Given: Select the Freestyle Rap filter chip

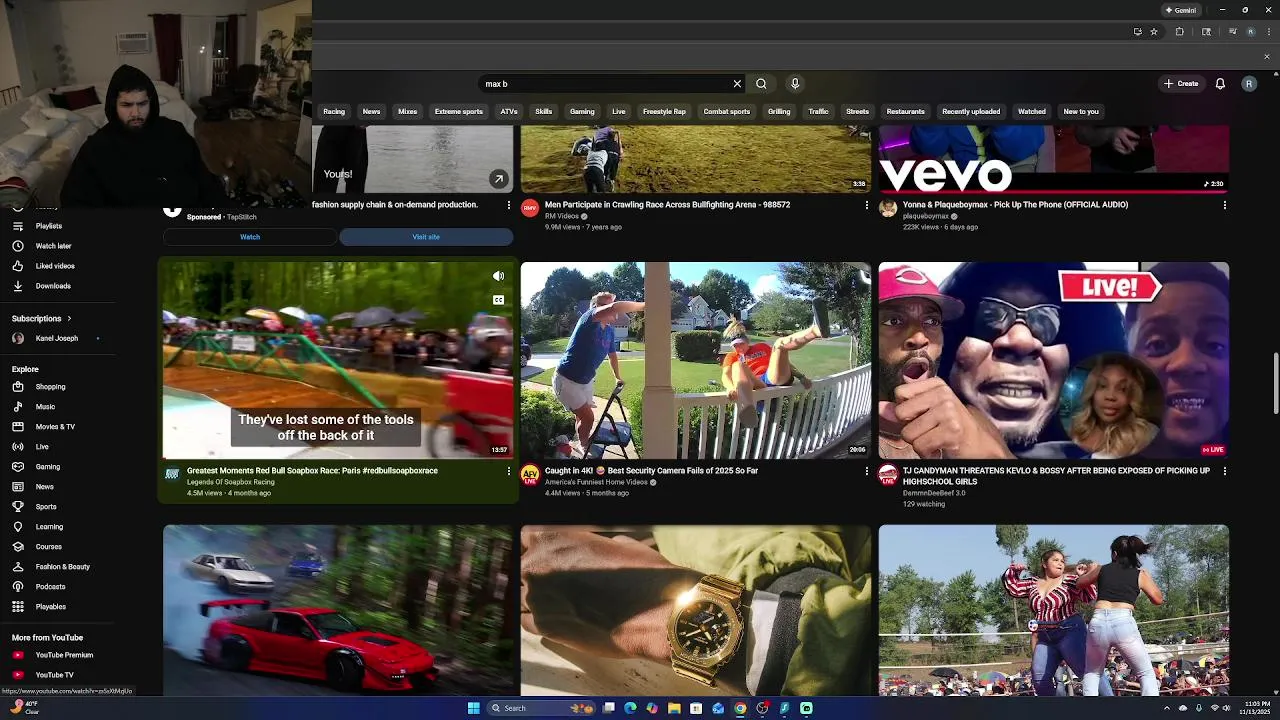Looking at the screenshot, I should point(664,112).
